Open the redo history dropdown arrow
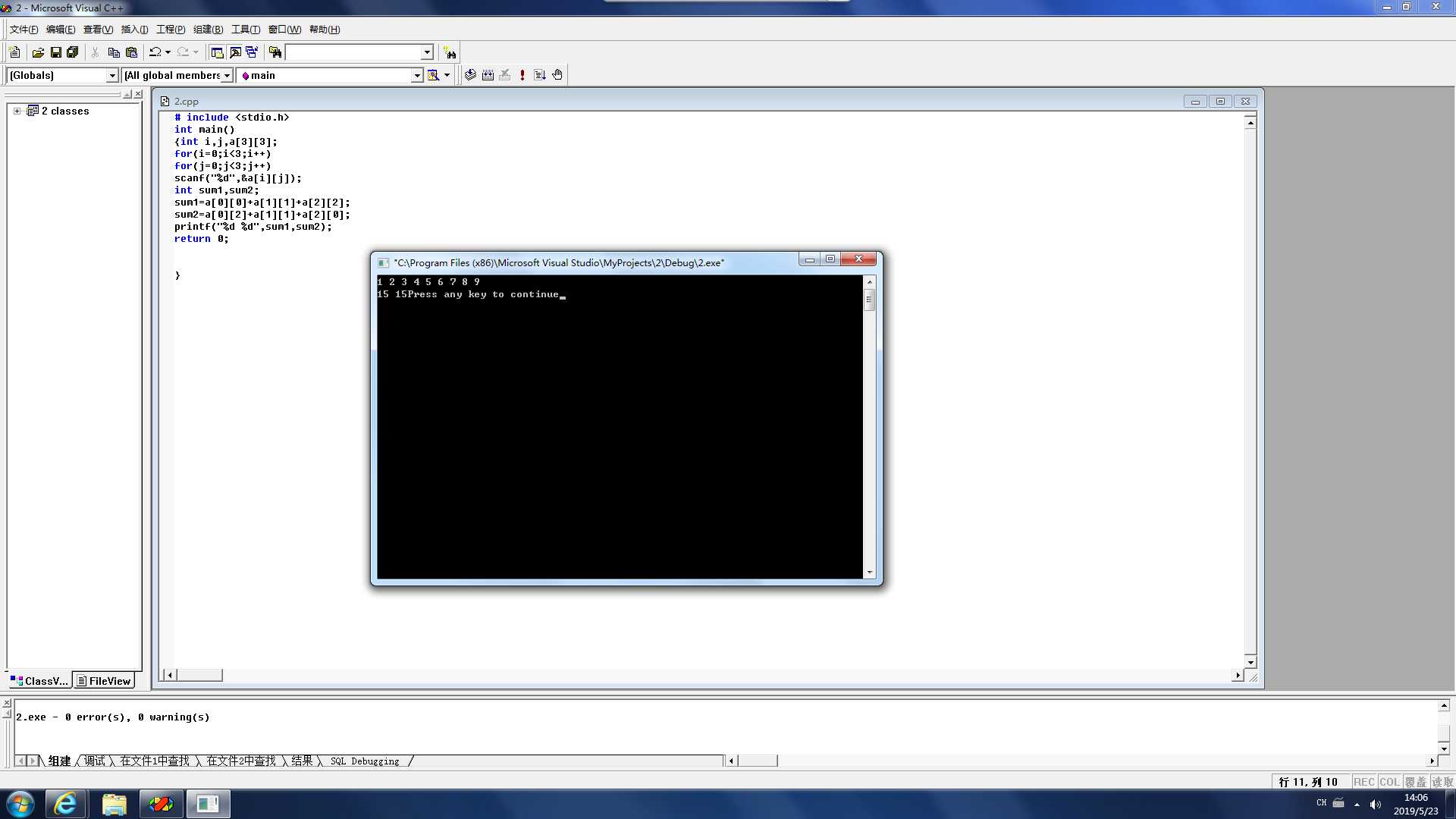Viewport: 1456px width, 819px height. click(196, 52)
